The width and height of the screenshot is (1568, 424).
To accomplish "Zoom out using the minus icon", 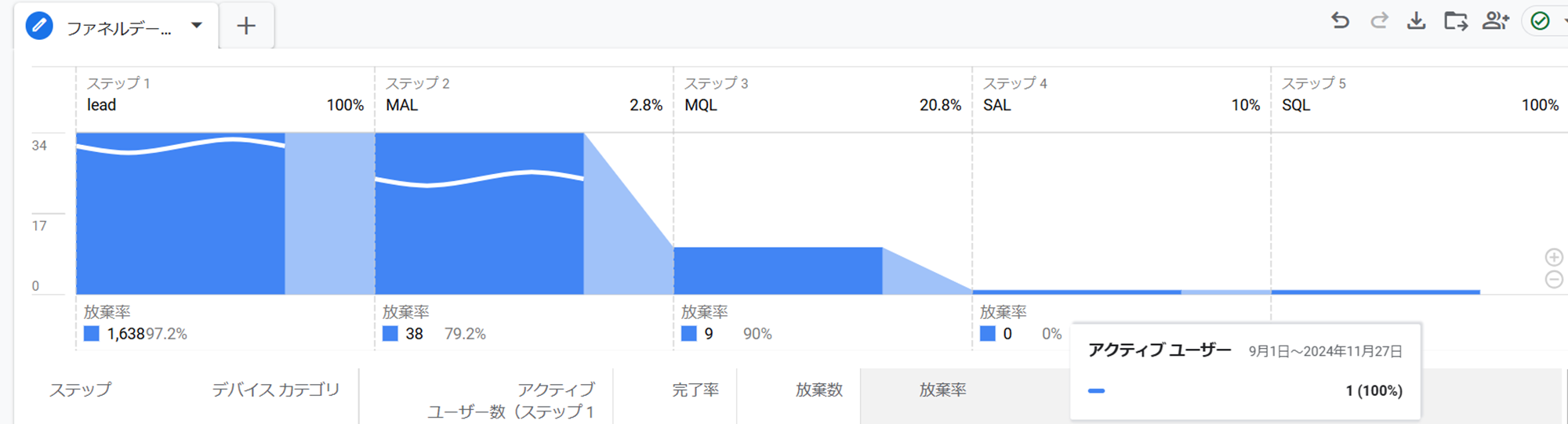I will tap(1554, 279).
